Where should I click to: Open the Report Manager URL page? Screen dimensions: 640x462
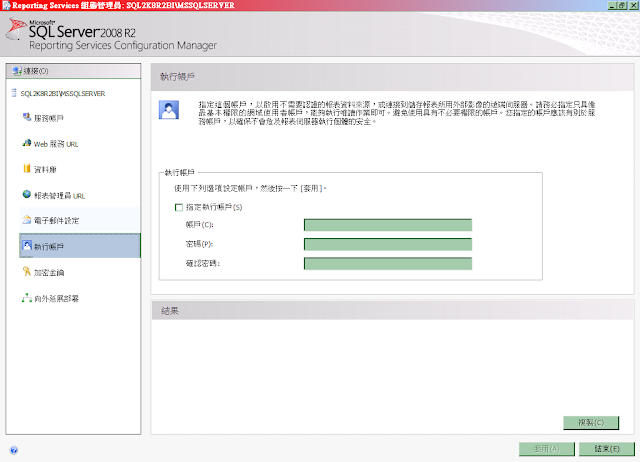(x=59, y=196)
